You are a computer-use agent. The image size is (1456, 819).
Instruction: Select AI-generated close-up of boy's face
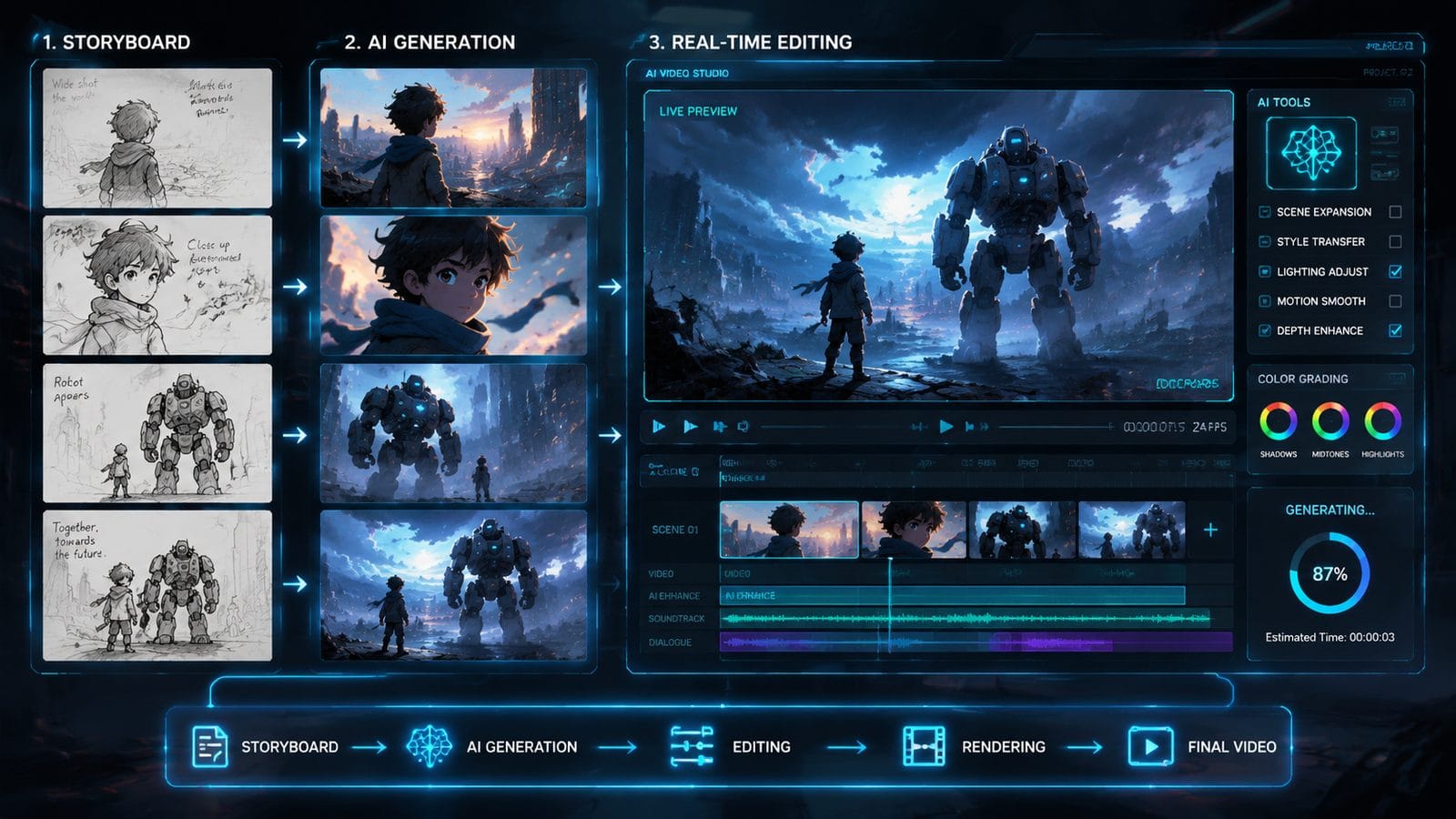coord(453,286)
